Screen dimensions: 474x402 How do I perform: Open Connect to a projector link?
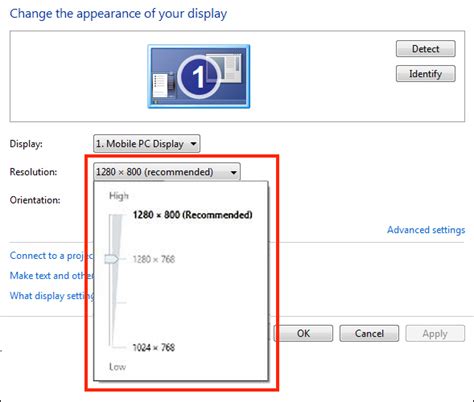(x=52, y=256)
